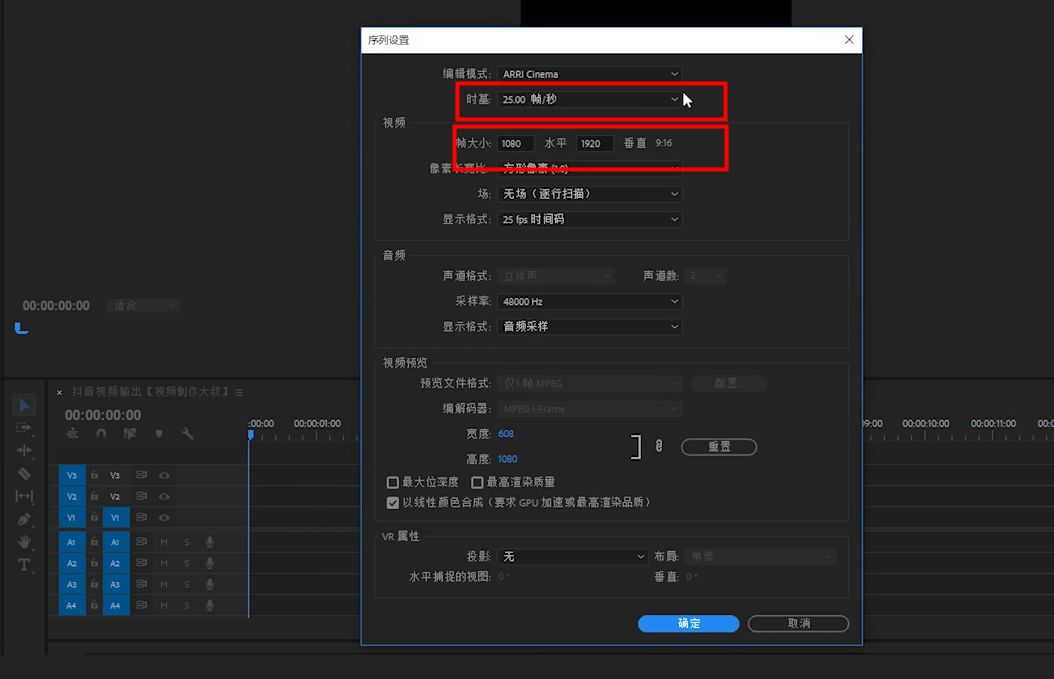This screenshot has height=679, width=1054.
Task: Confirm settings with the 确定 button
Action: click(x=687, y=623)
